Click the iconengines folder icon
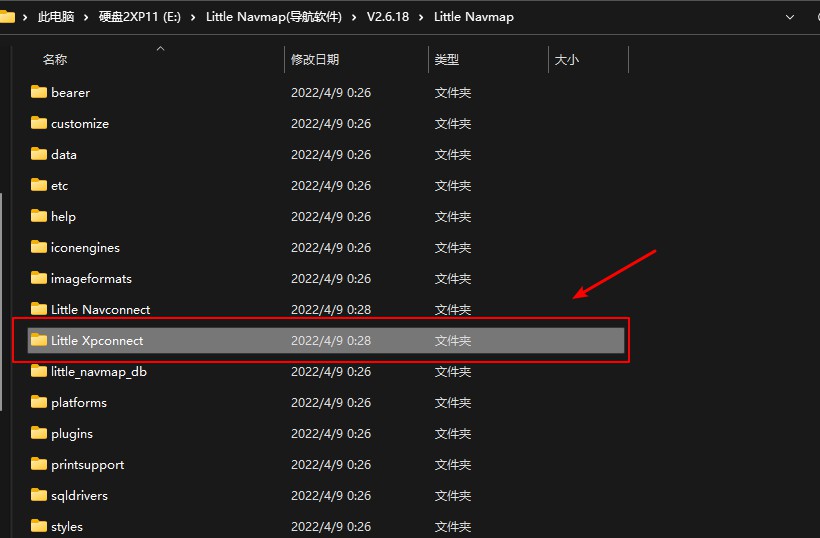820x538 pixels. (39, 247)
